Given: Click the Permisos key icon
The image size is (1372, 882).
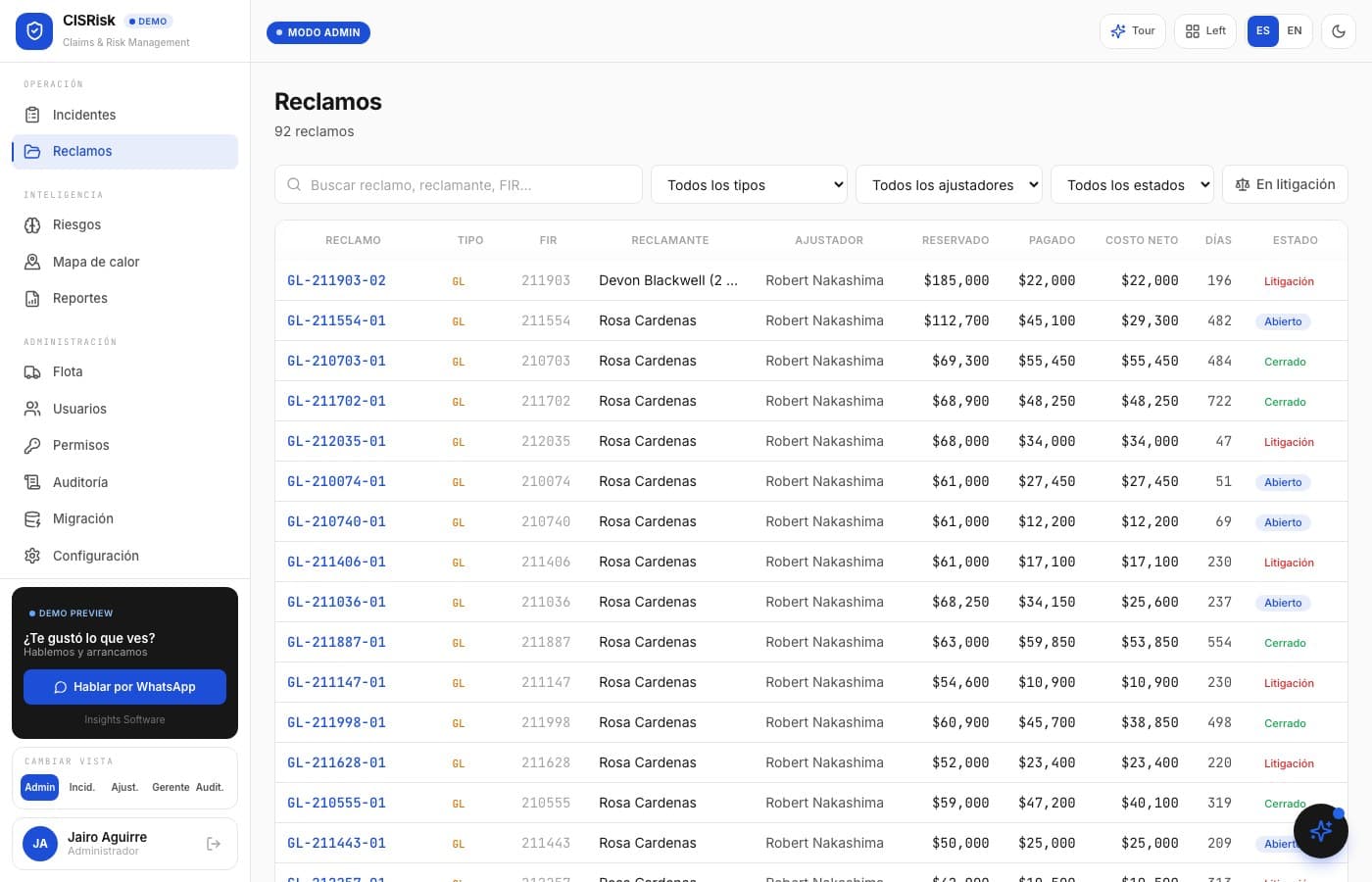Looking at the screenshot, I should click(32, 445).
